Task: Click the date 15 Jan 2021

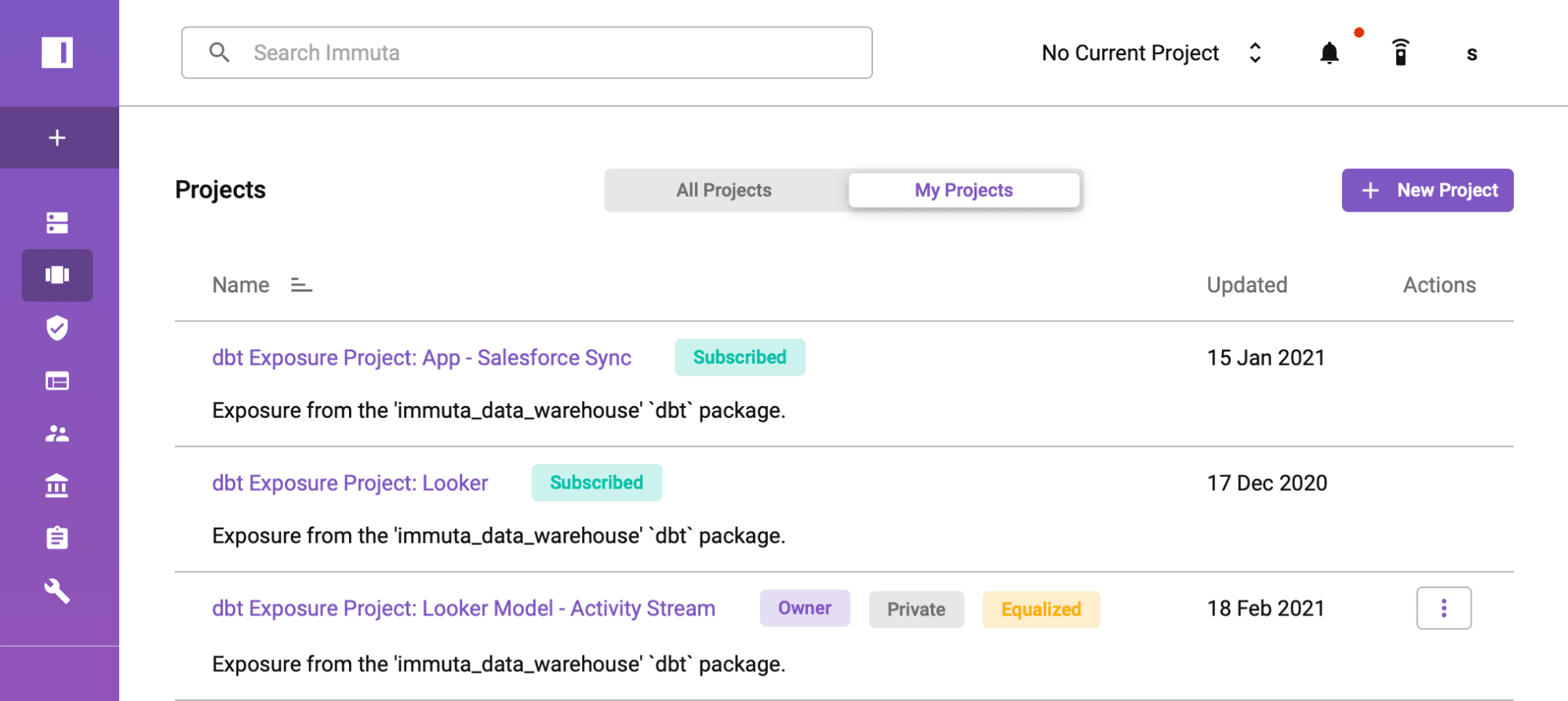Action: [x=1266, y=358]
